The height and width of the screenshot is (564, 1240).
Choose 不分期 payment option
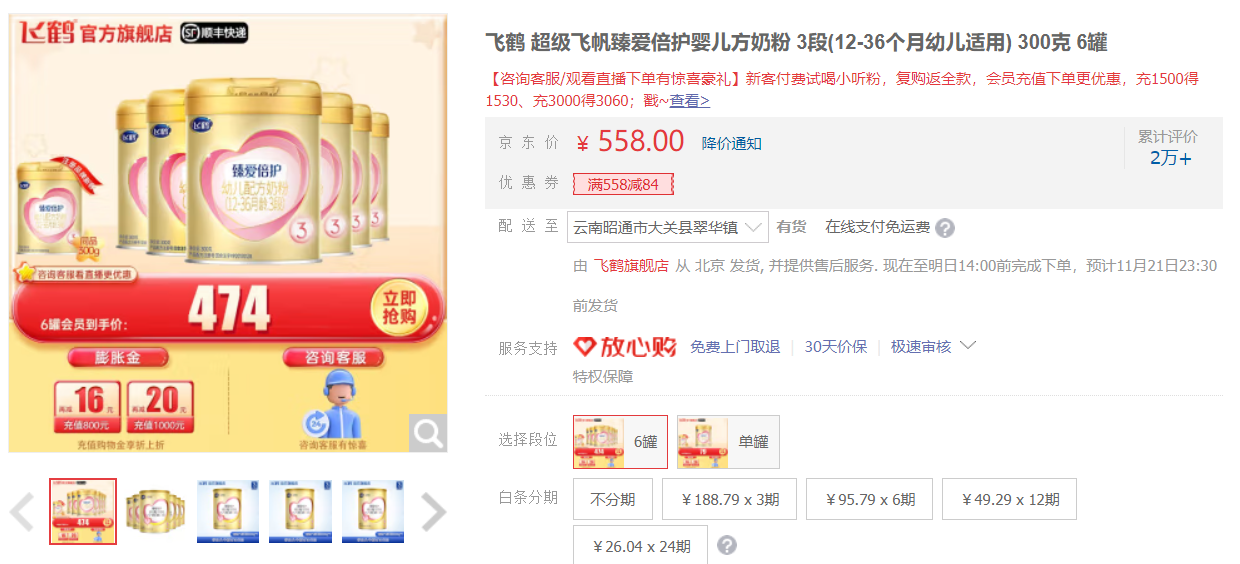612,499
